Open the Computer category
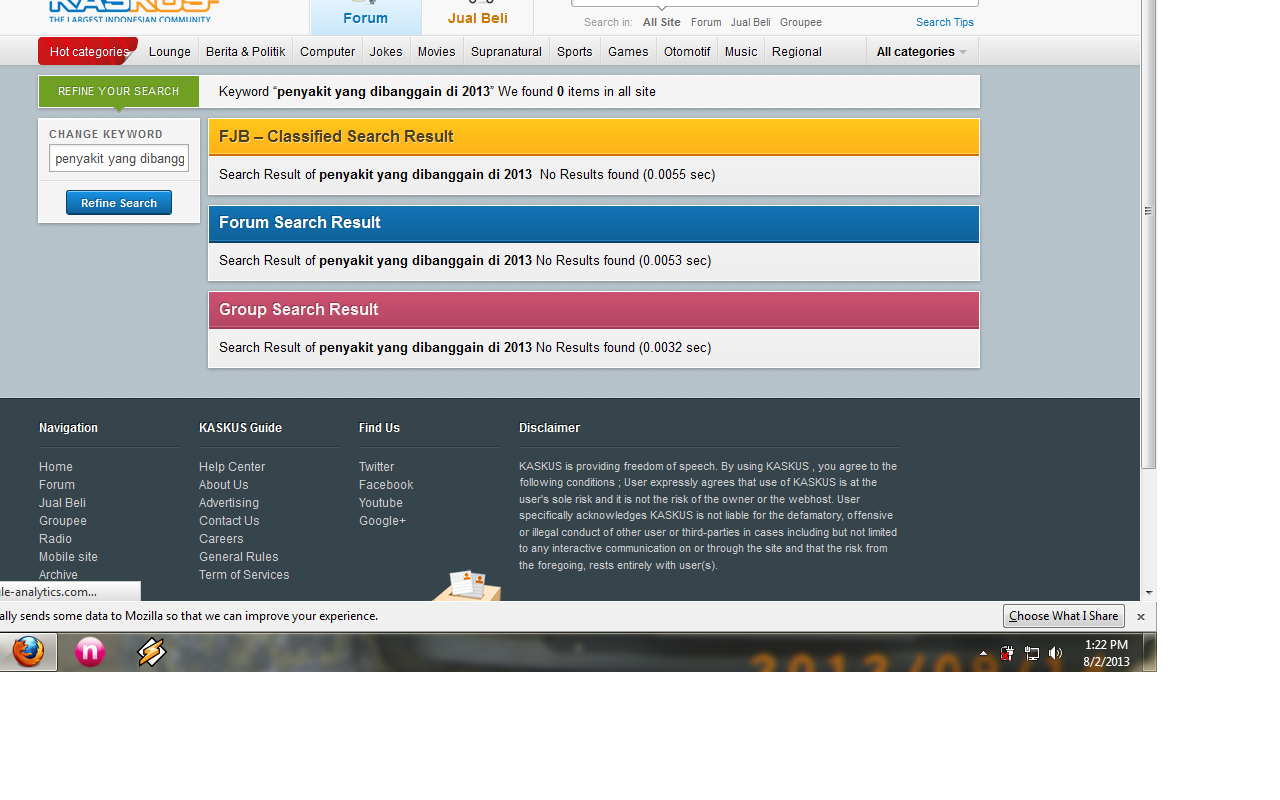 coord(327,52)
